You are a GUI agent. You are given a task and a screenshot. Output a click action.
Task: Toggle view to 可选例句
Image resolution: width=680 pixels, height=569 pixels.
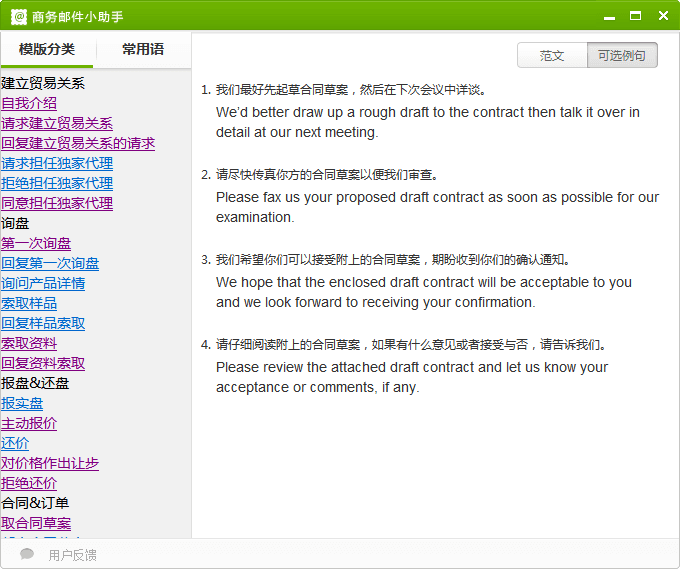[622, 56]
